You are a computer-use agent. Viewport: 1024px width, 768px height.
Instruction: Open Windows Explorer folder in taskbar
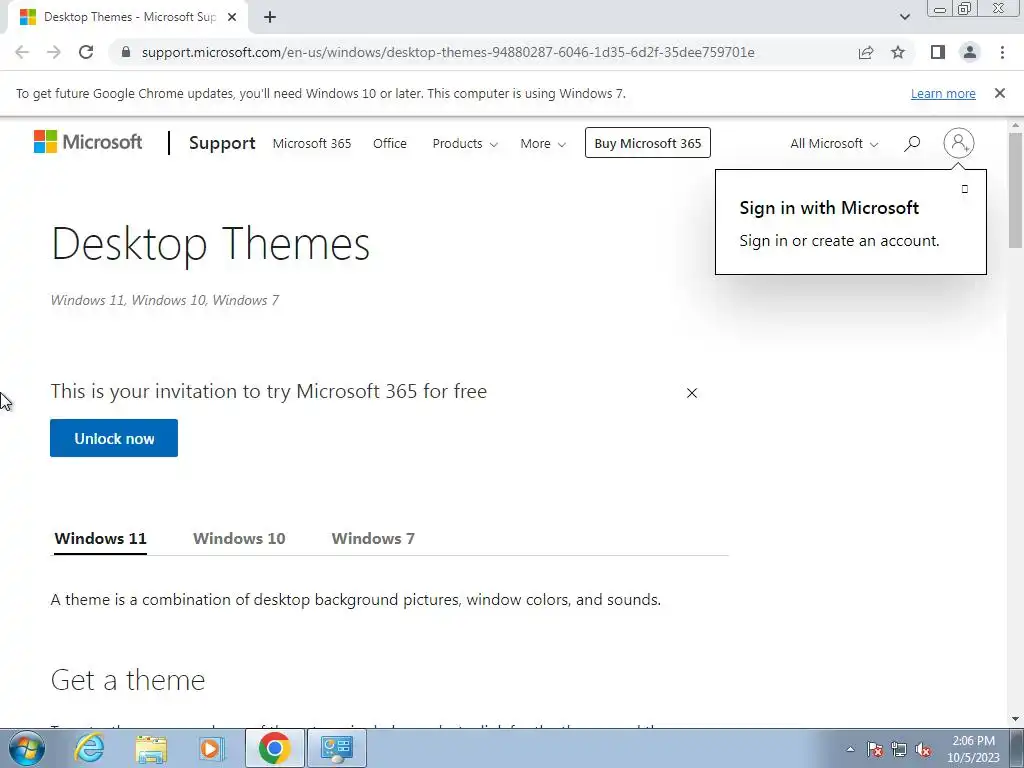click(151, 748)
